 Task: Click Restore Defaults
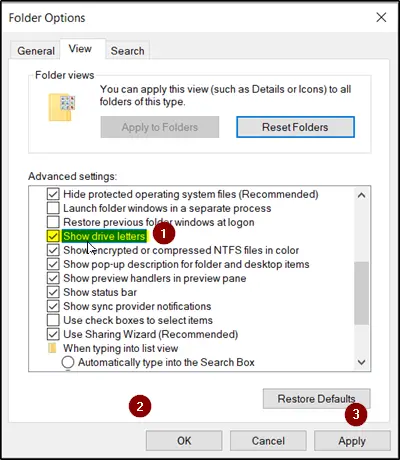pos(317,399)
